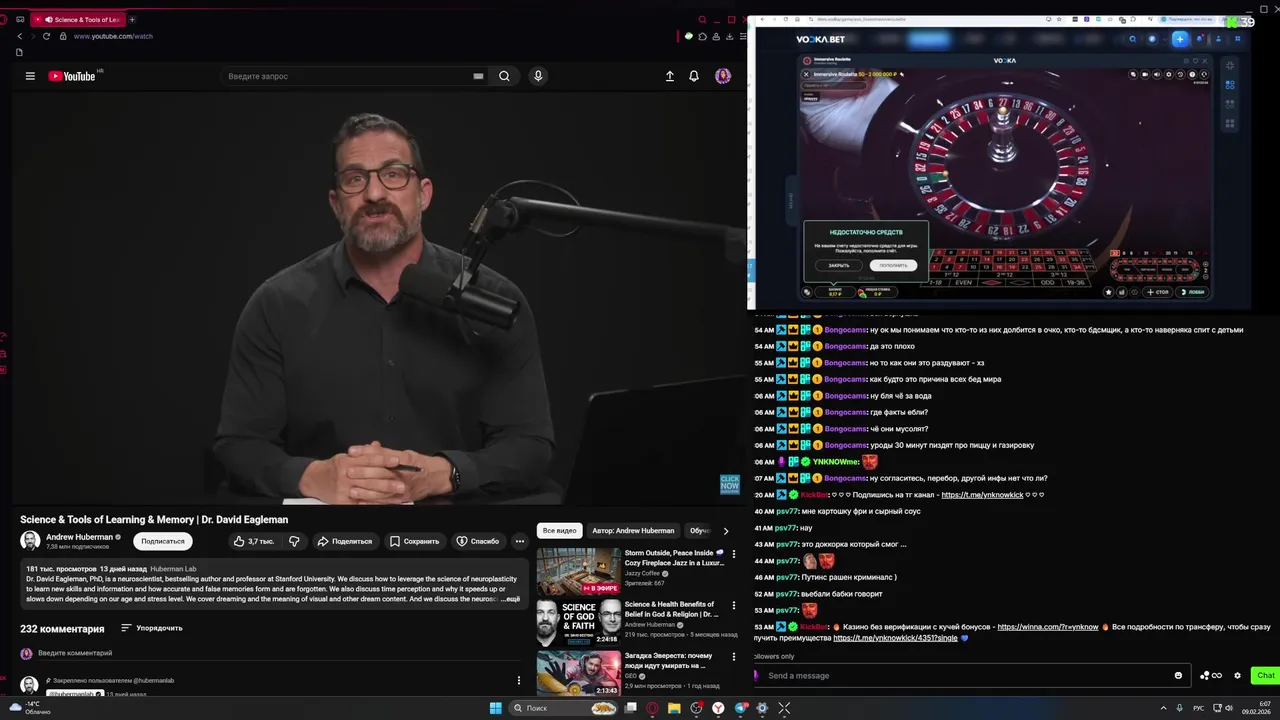The height and width of the screenshot is (720, 1280).
Task: Start voice search with microphone icon
Action: pyautogui.click(x=538, y=76)
